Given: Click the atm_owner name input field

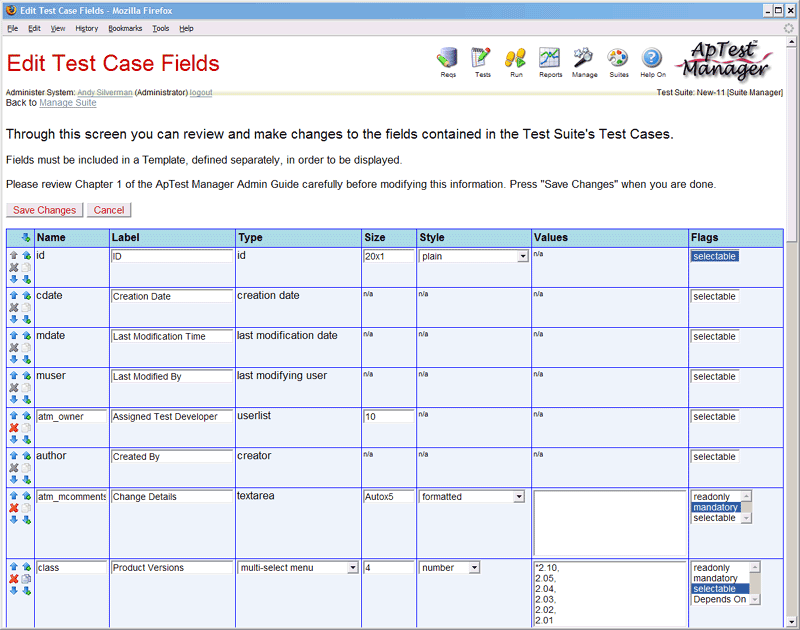Looking at the screenshot, I should [x=71, y=416].
